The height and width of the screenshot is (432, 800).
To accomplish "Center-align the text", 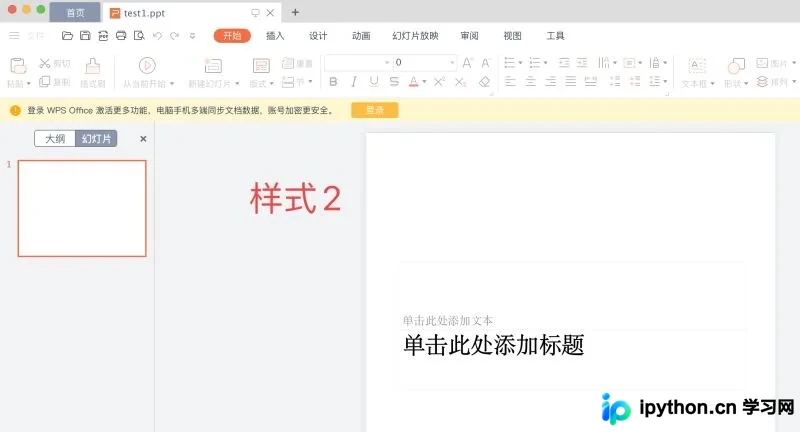I will 531,81.
